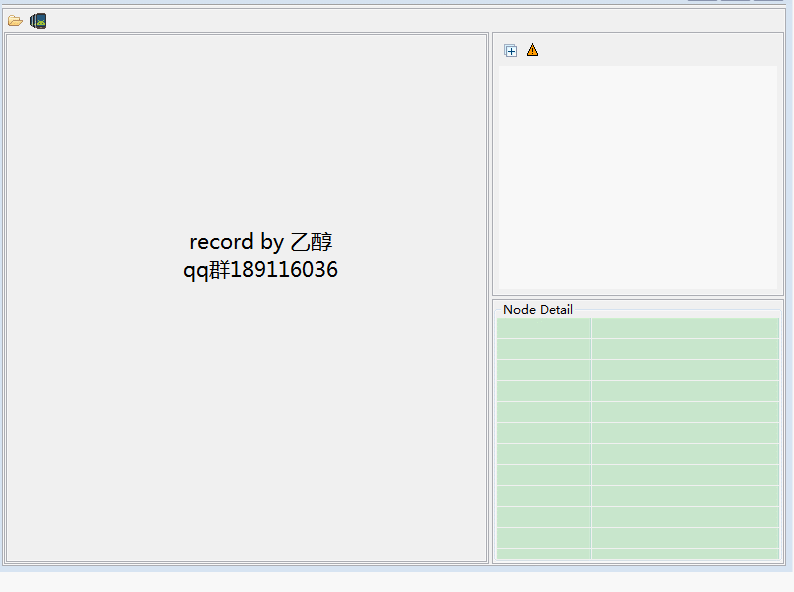This screenshot has height=592, width=794.
Task: Select first row's left cell in Node Detail
Action: (x=544, y=328)
